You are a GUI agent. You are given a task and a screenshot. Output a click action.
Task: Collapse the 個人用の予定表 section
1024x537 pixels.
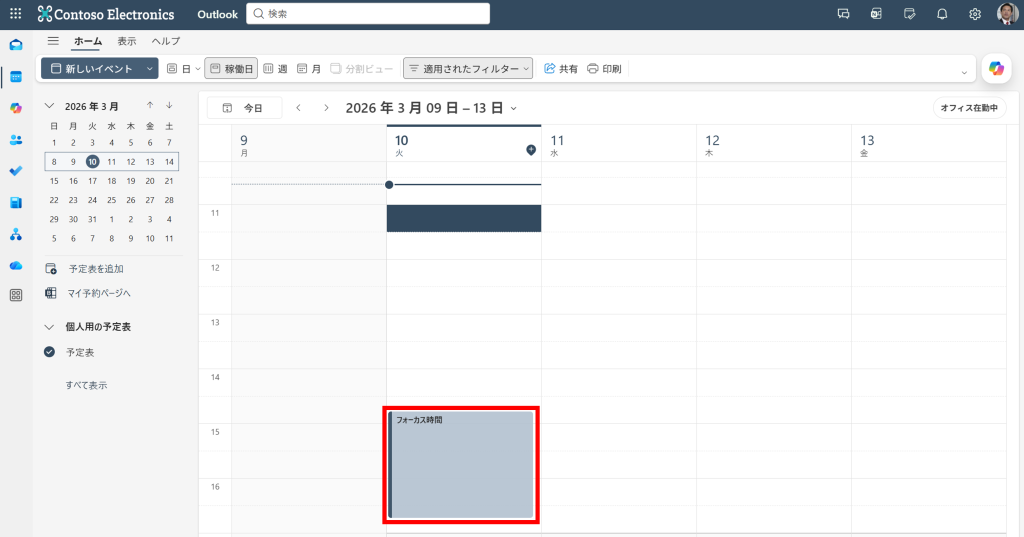[x=49, y=327]
